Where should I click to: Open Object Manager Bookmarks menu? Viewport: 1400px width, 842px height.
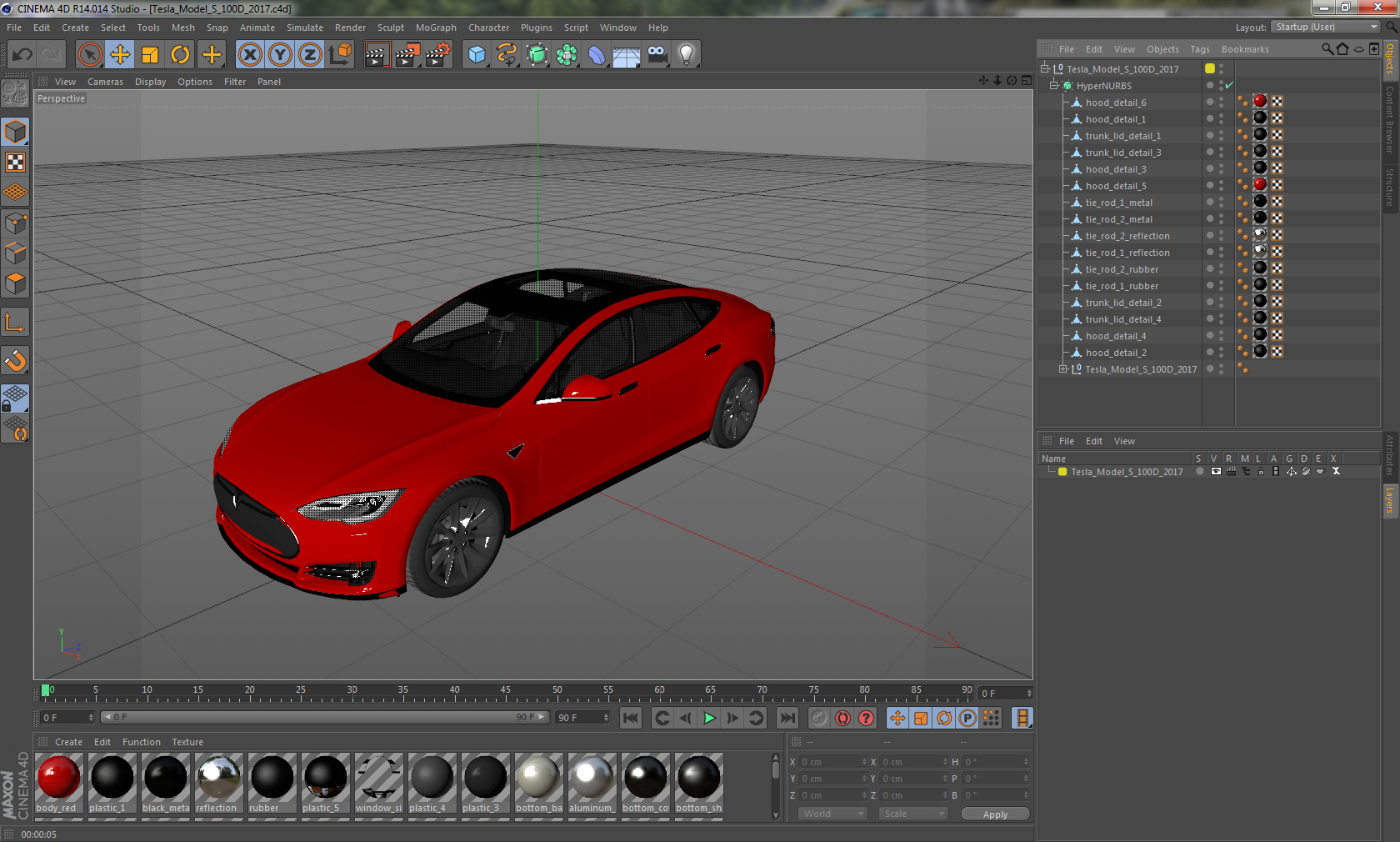point(1245,49)
